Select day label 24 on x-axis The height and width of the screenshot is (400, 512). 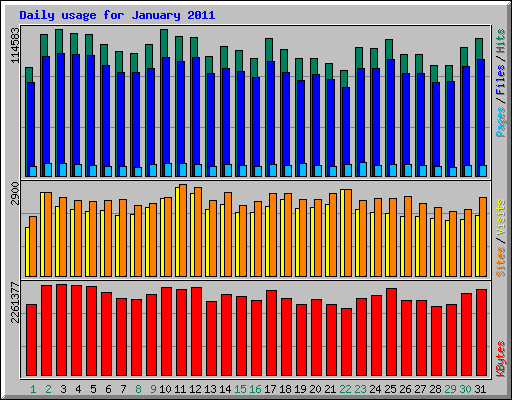[x=375, y=389]
